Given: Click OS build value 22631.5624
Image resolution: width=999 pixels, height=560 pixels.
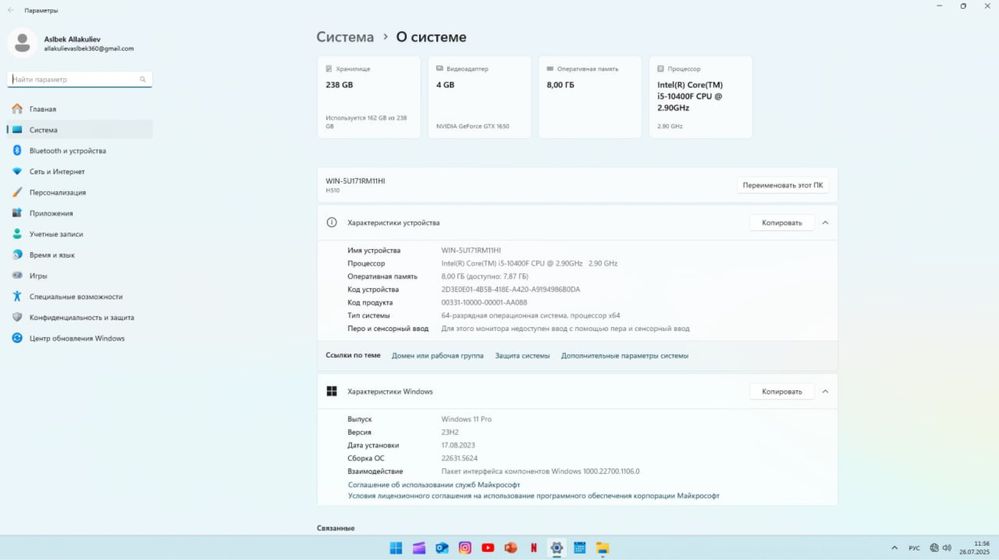Looking at the screenshot, I should coord(459,459).
